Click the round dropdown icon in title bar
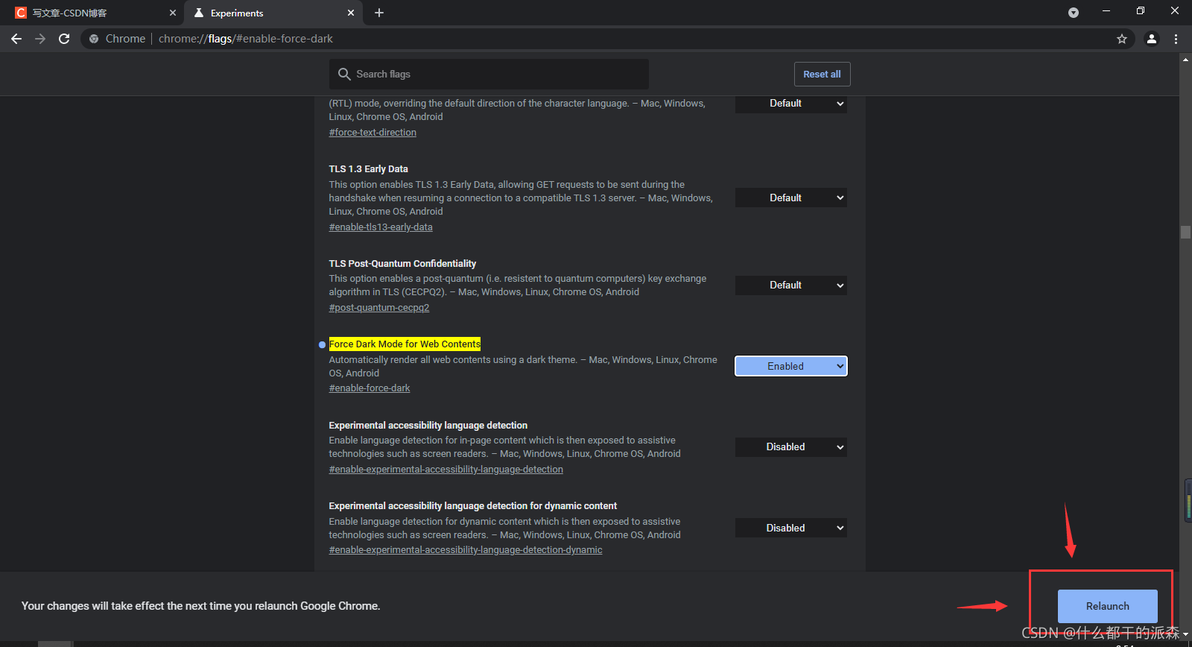 [1073, 12]
